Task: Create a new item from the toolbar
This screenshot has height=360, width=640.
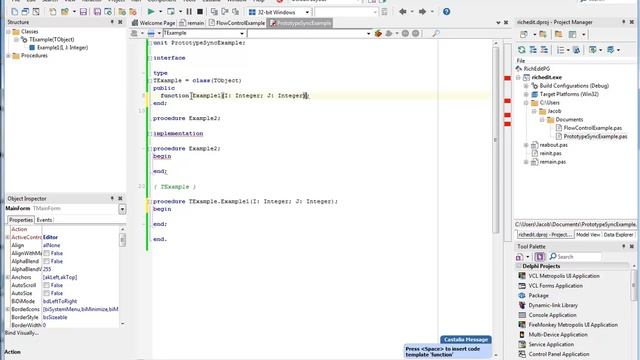Action: 53,12
